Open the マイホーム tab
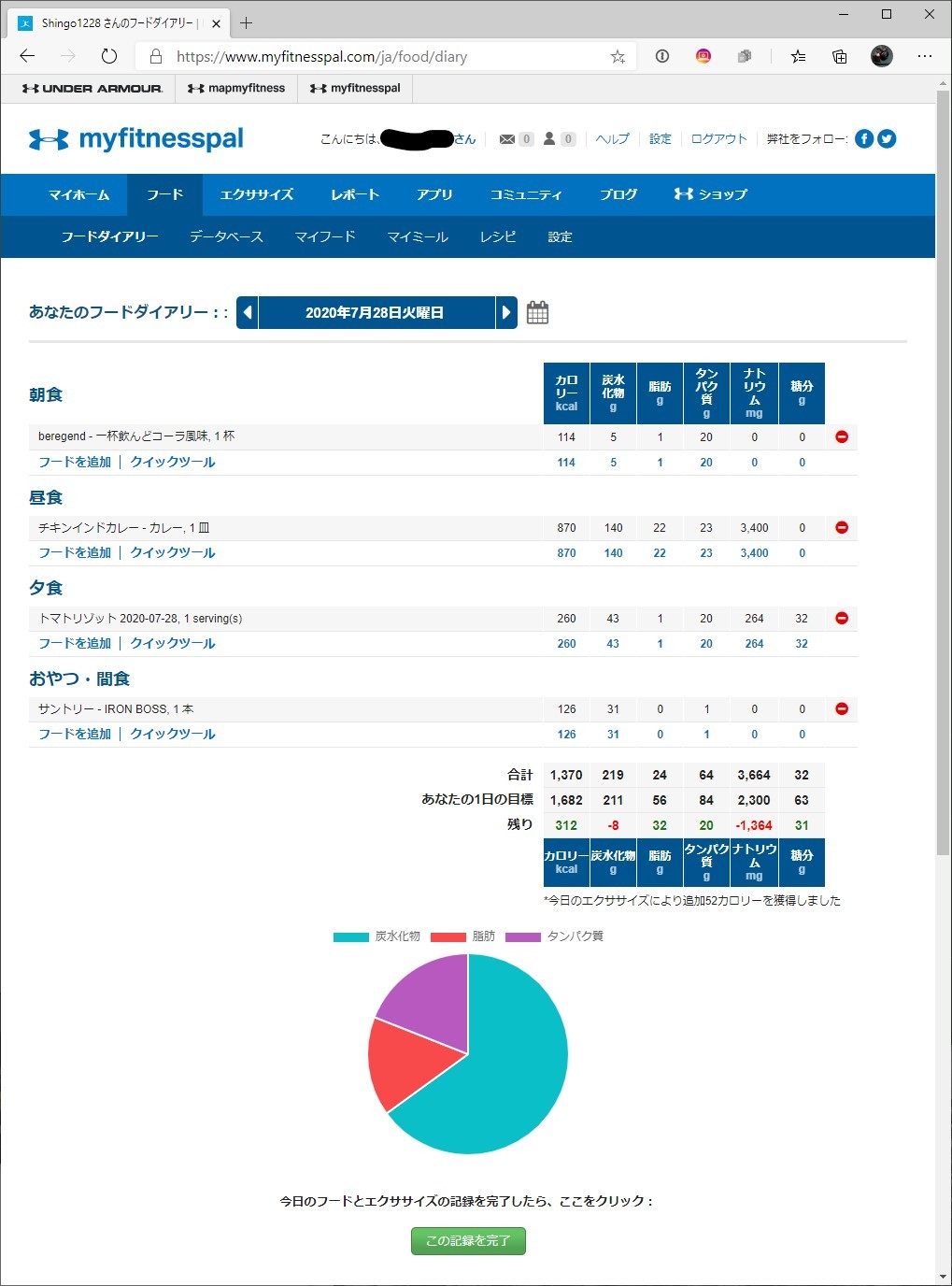 (78, 194)
